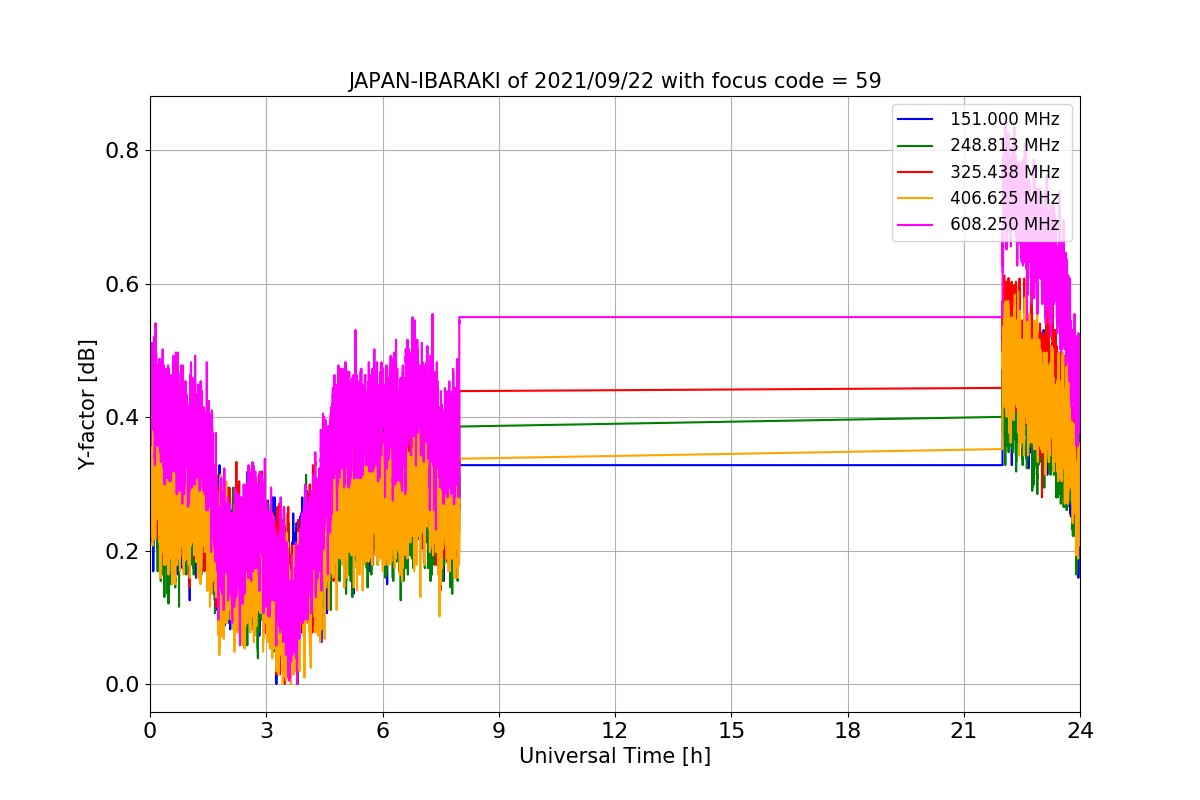1200x800 pixels.
Task: Click the x-axis tick label 6
Action: pyautogui.click(x=382, y=730)
